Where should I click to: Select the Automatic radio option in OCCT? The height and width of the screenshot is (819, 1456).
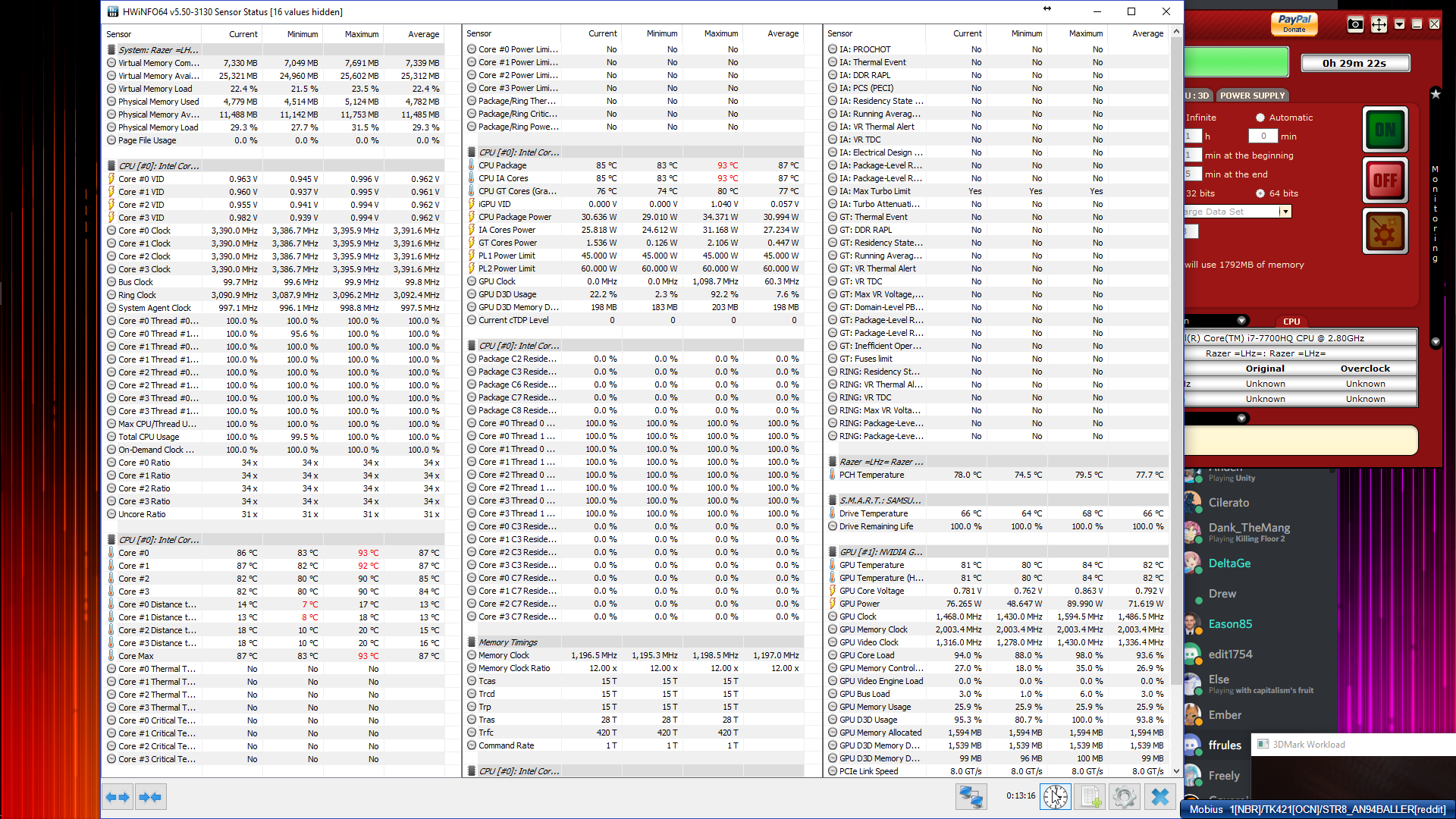(x=1260, y=118)
